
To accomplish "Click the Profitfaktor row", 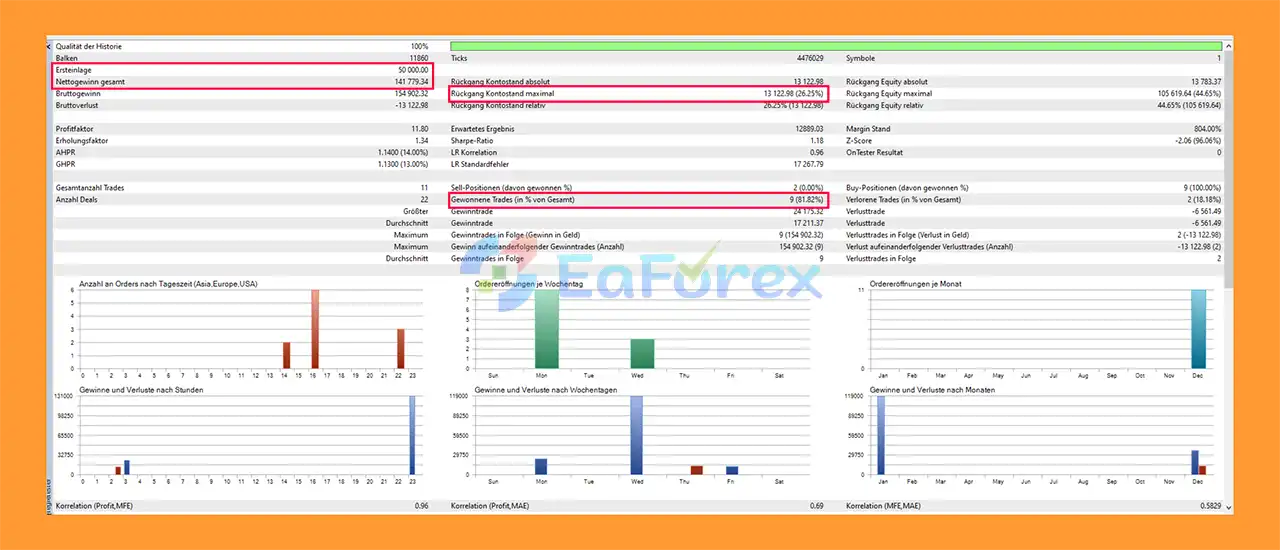I will pyautogui.click(x=242, y=129).
